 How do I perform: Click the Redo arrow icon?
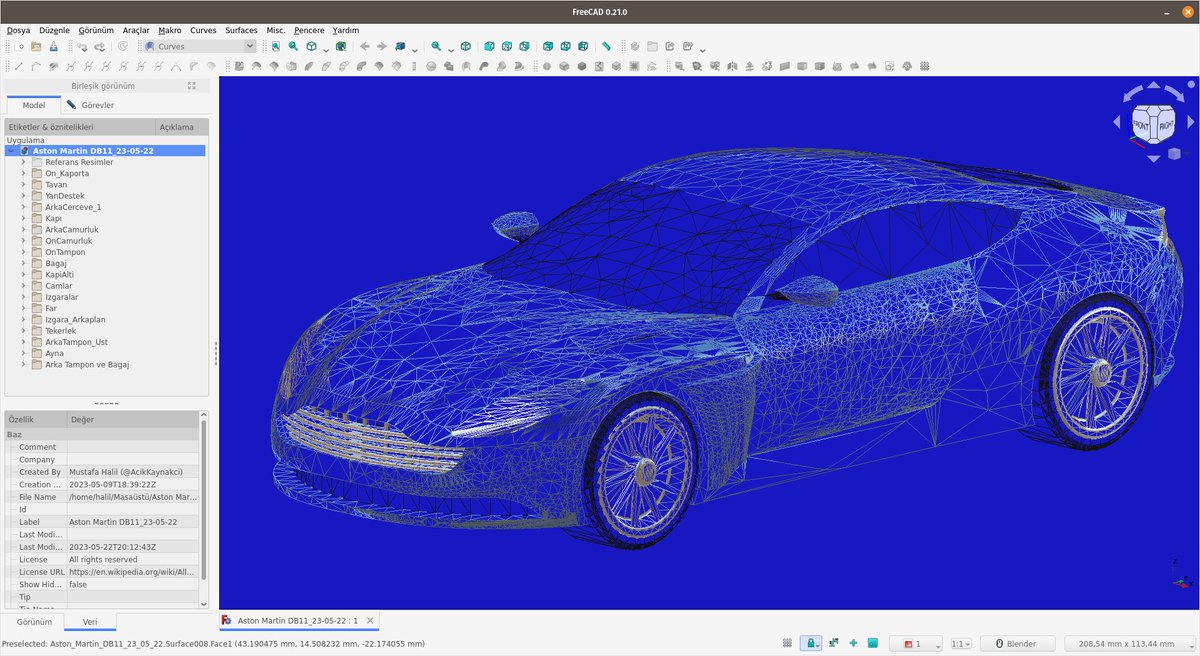(100, 46)
